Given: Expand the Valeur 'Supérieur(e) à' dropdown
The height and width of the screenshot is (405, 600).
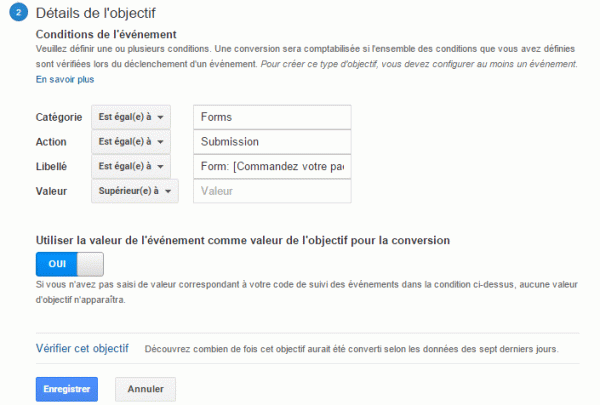Looking at the screenshot, I should [x=134, y=190].
